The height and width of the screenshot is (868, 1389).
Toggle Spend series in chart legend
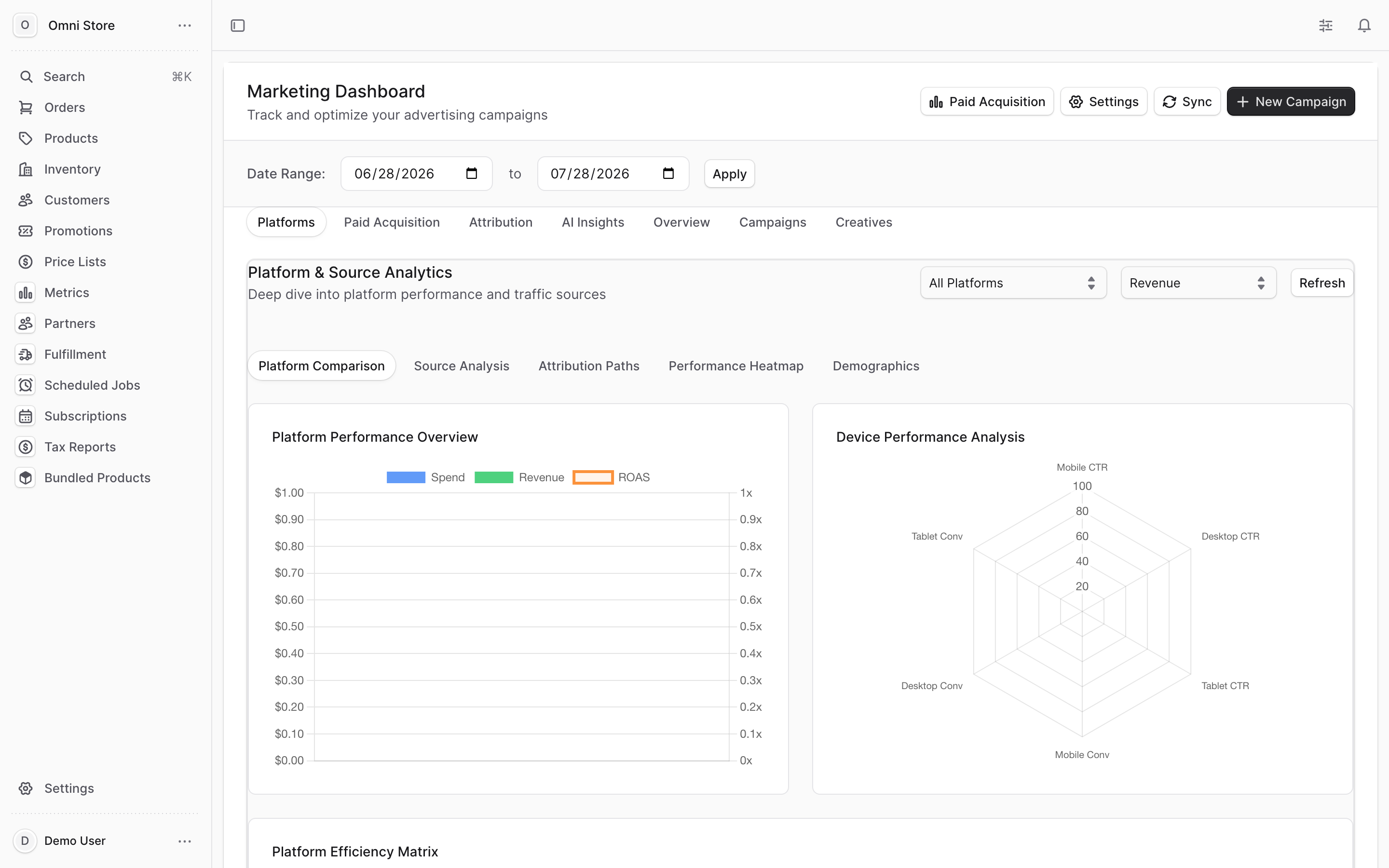[426, 477]
